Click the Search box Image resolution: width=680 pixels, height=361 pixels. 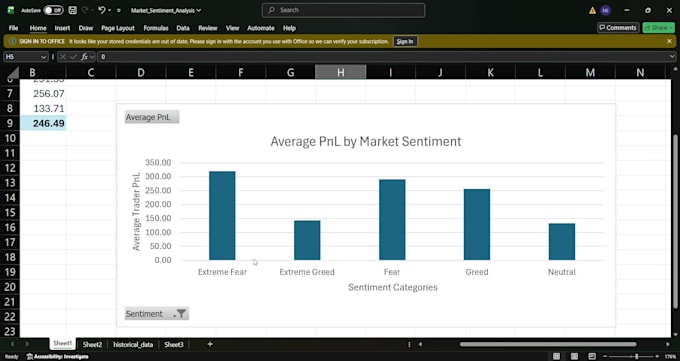(343, 10)
